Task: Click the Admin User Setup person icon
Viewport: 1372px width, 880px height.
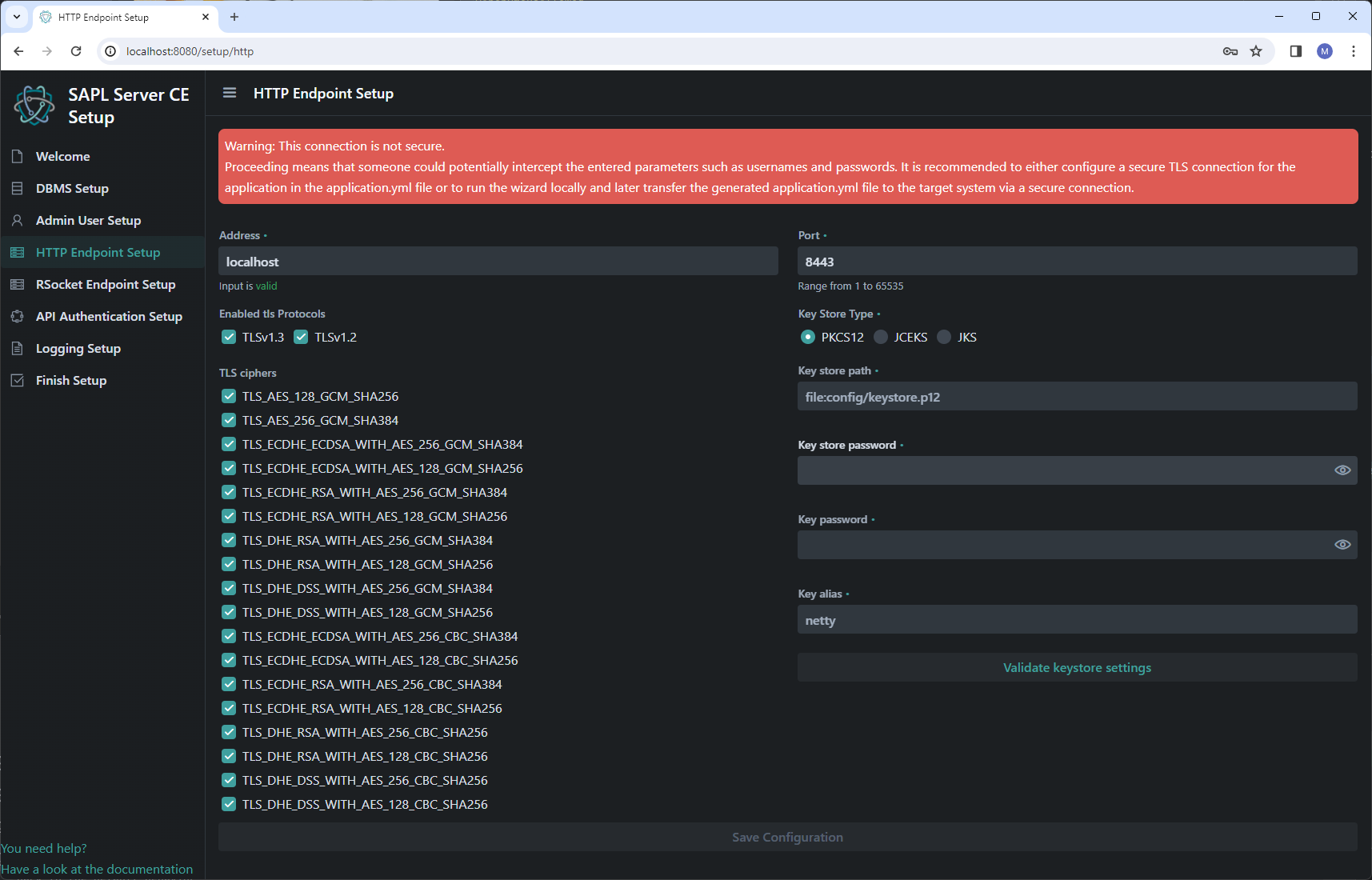Action: pos(18,220)
